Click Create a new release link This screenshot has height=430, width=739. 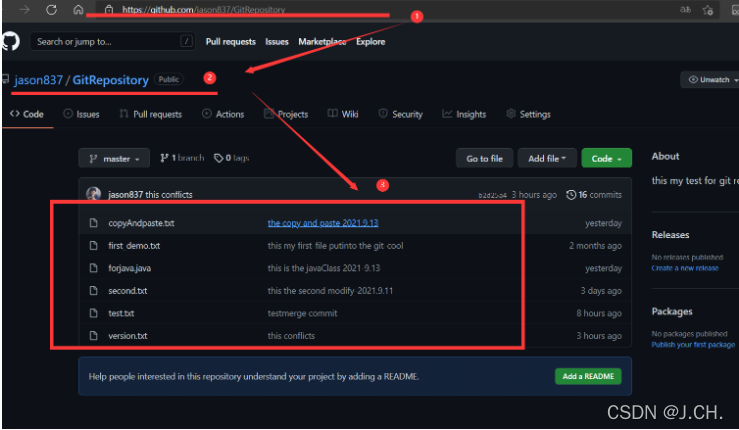(x=685, y=268)
